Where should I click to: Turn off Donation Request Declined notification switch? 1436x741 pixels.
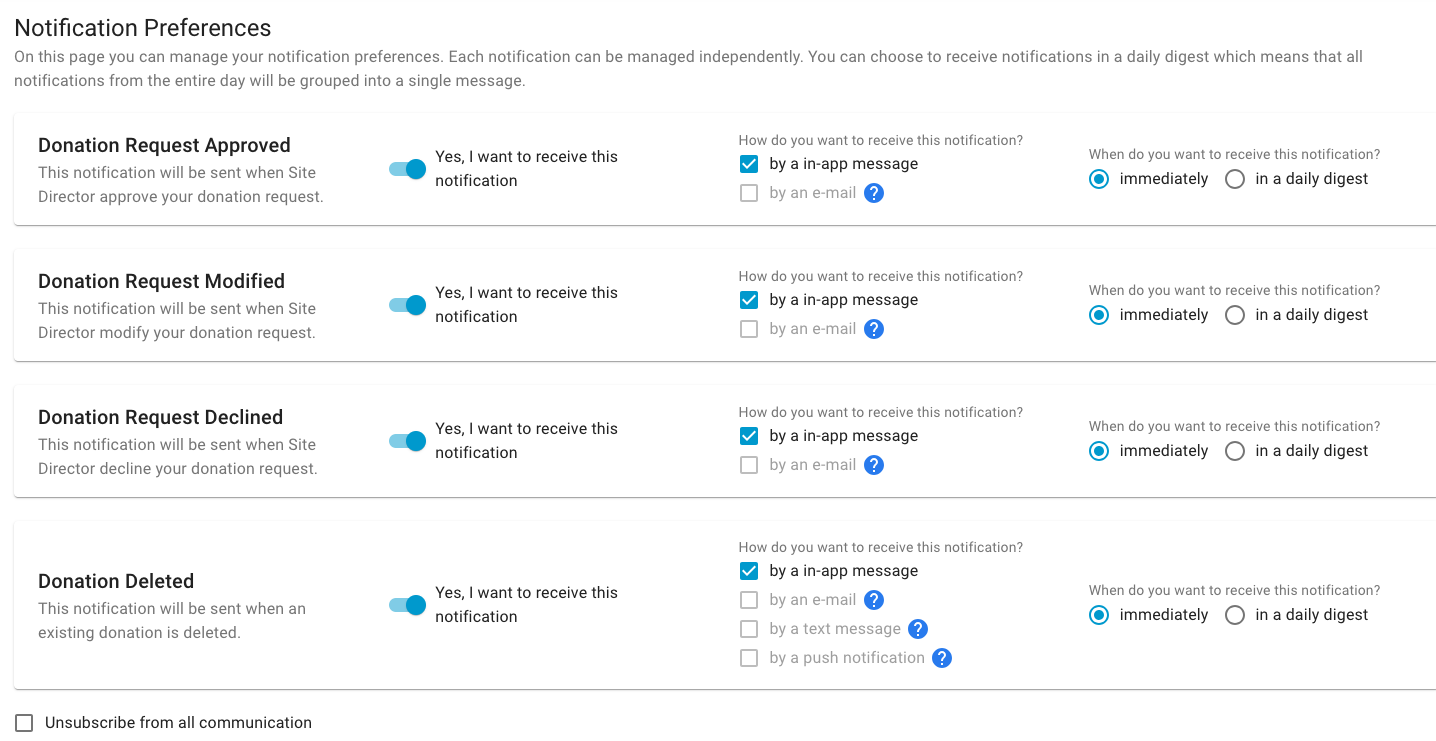click(x=407, y=441)
